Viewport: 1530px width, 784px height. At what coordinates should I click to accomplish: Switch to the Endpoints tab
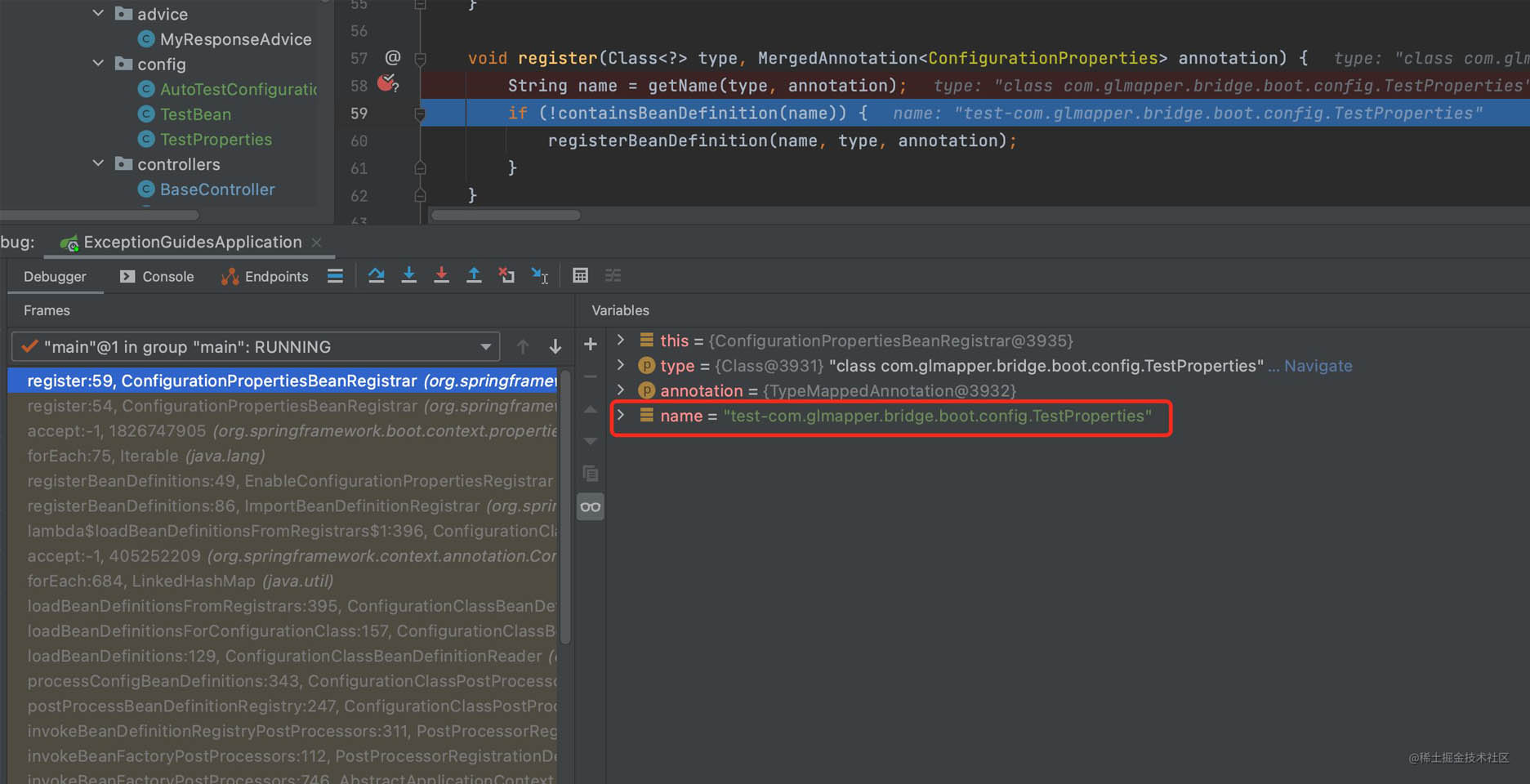(x=265, y=277)
